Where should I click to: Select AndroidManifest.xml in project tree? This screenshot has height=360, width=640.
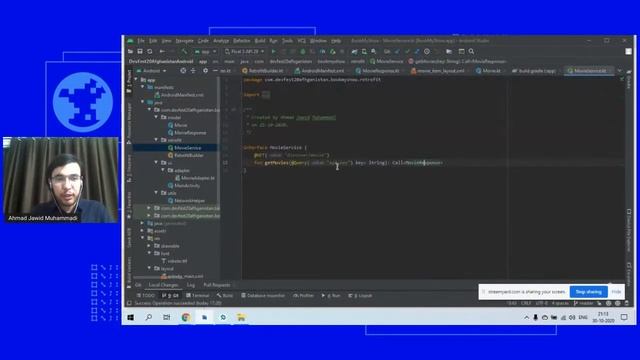tap(180, 95)
